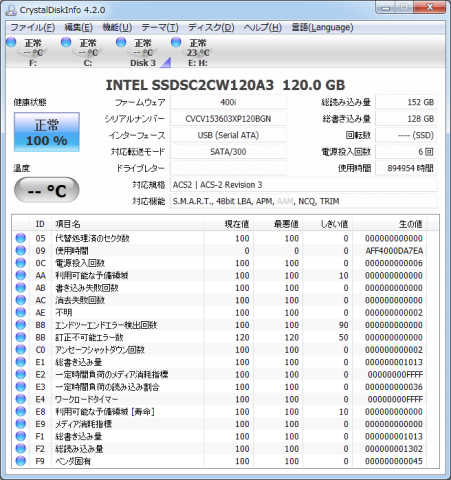The height and width of the screenshot is (480, 451).
Task: Select the attribute name メディア消耗指標
Action: pos(83,424)
